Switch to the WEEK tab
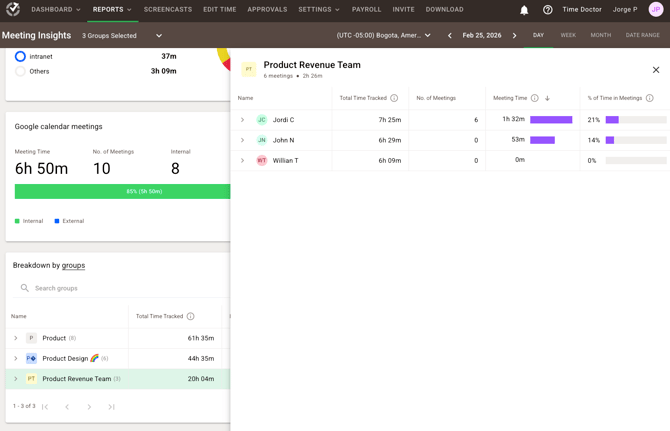 (x=567, y=35)
